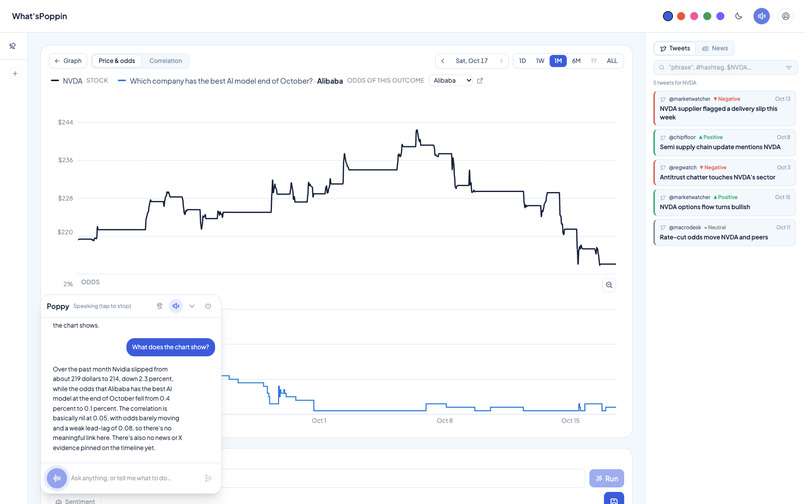
Task: Click the Oct 15 x-axis label
Action: (570, 421)
